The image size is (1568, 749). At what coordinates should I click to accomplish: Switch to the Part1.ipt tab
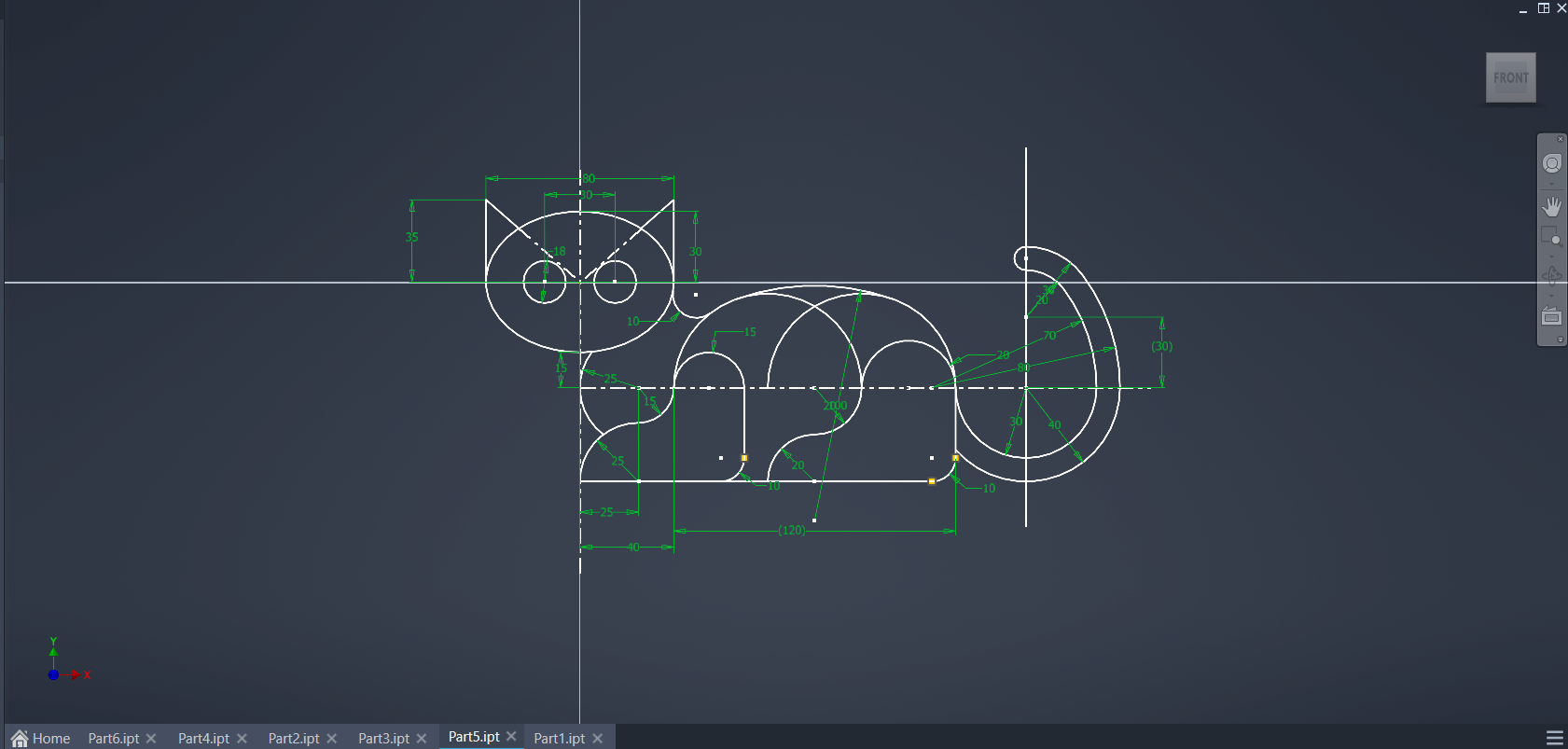pos(559,738)
